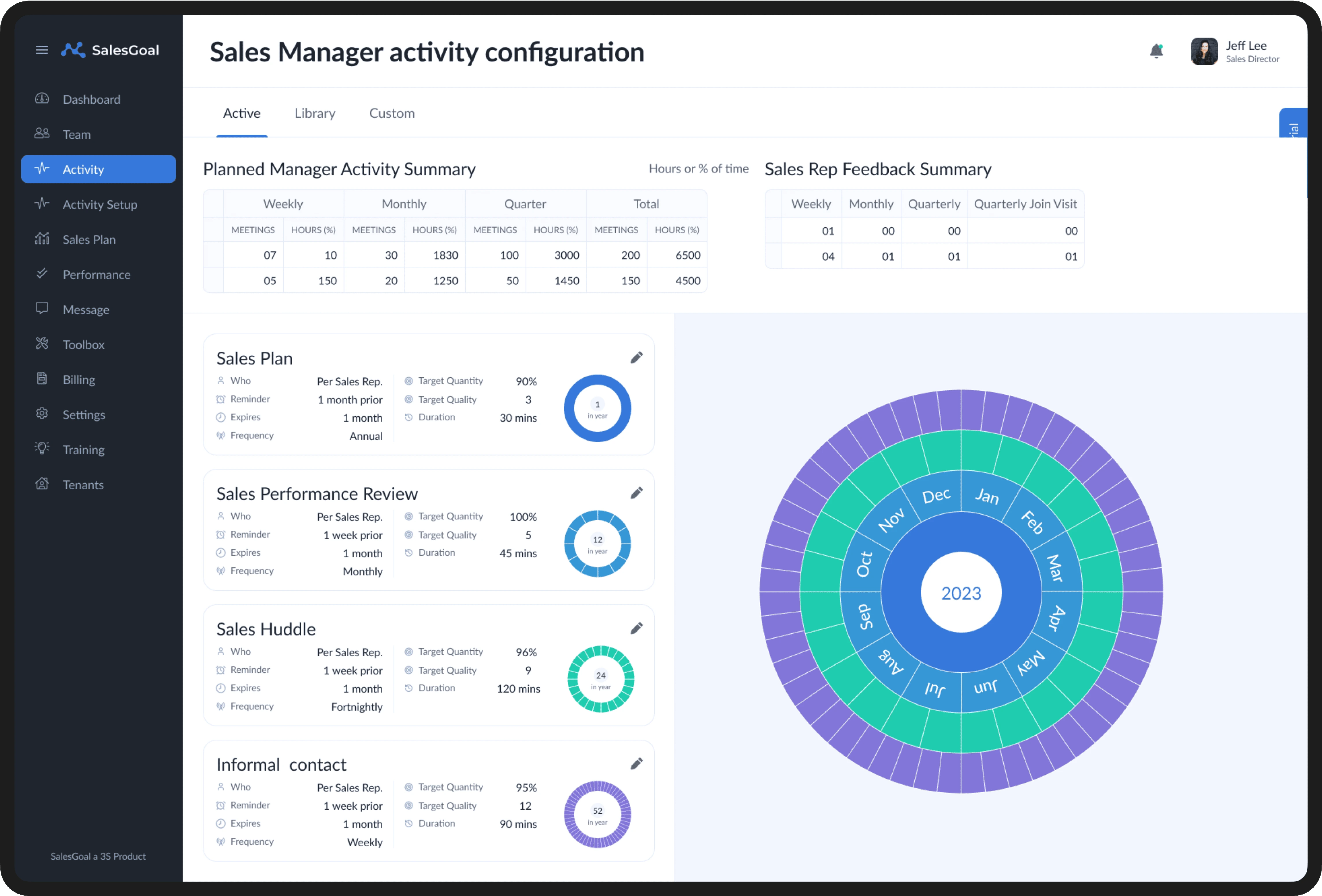Click the 2023 center of the wheel

pos(961,593)
